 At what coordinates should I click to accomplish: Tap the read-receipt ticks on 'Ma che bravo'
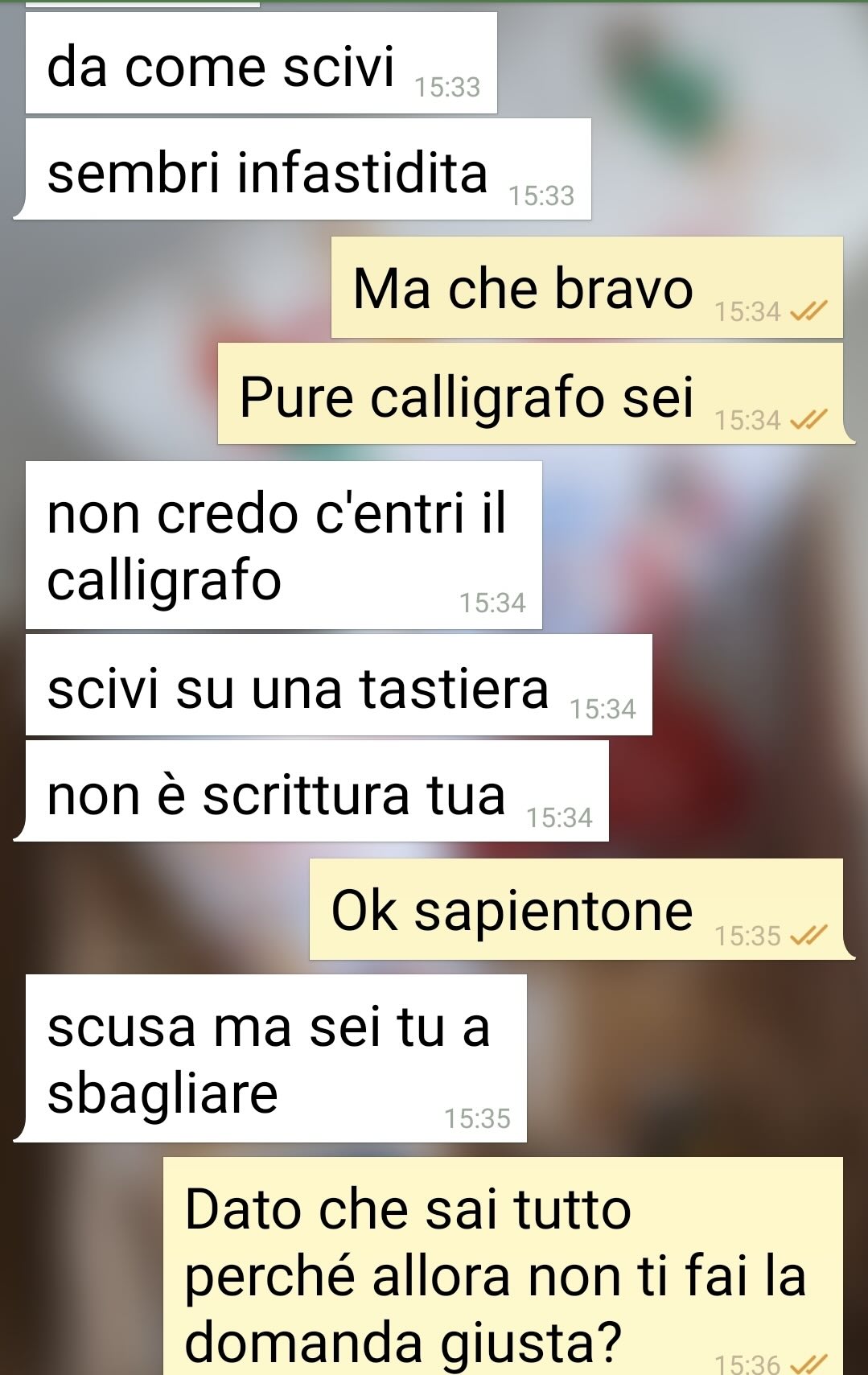808,311
